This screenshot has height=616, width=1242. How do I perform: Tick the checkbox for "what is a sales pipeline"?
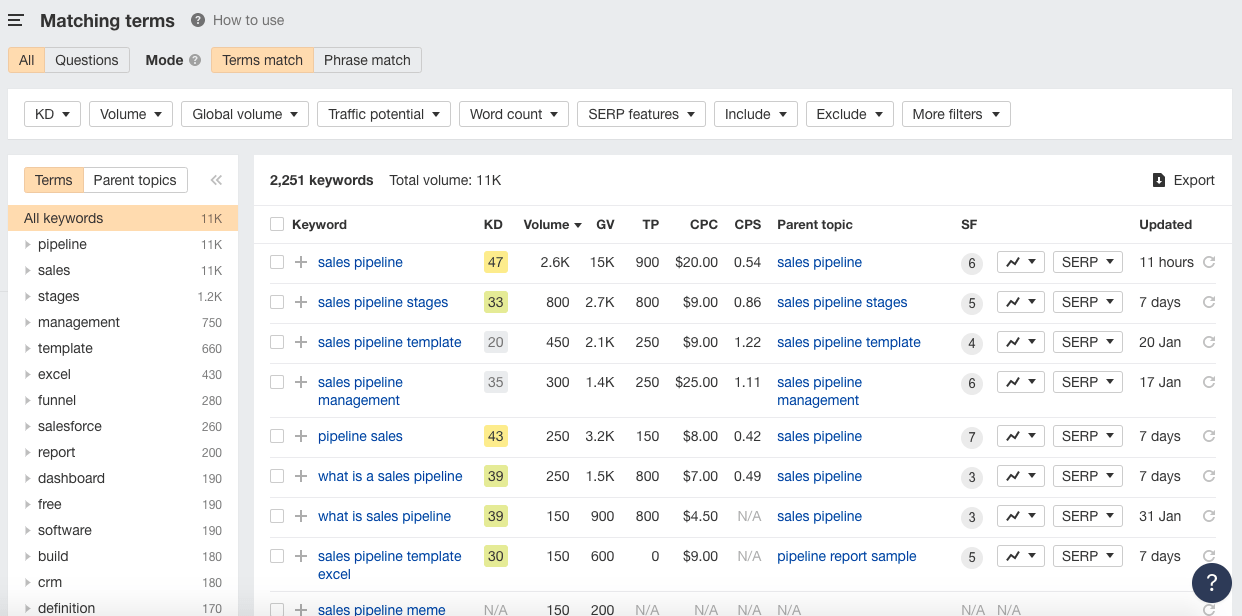[x=277, y=476]
